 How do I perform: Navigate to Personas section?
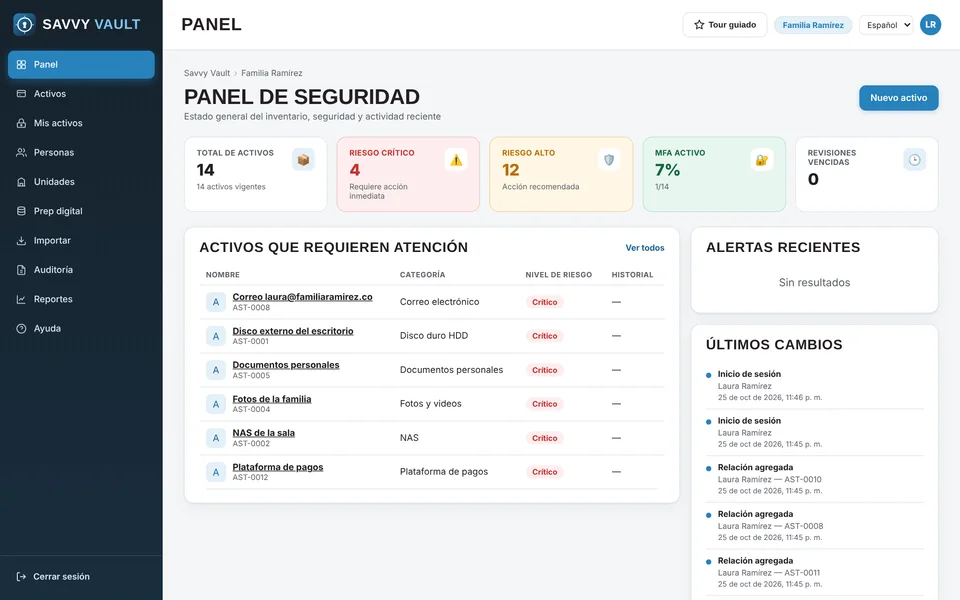coord(81,152)
